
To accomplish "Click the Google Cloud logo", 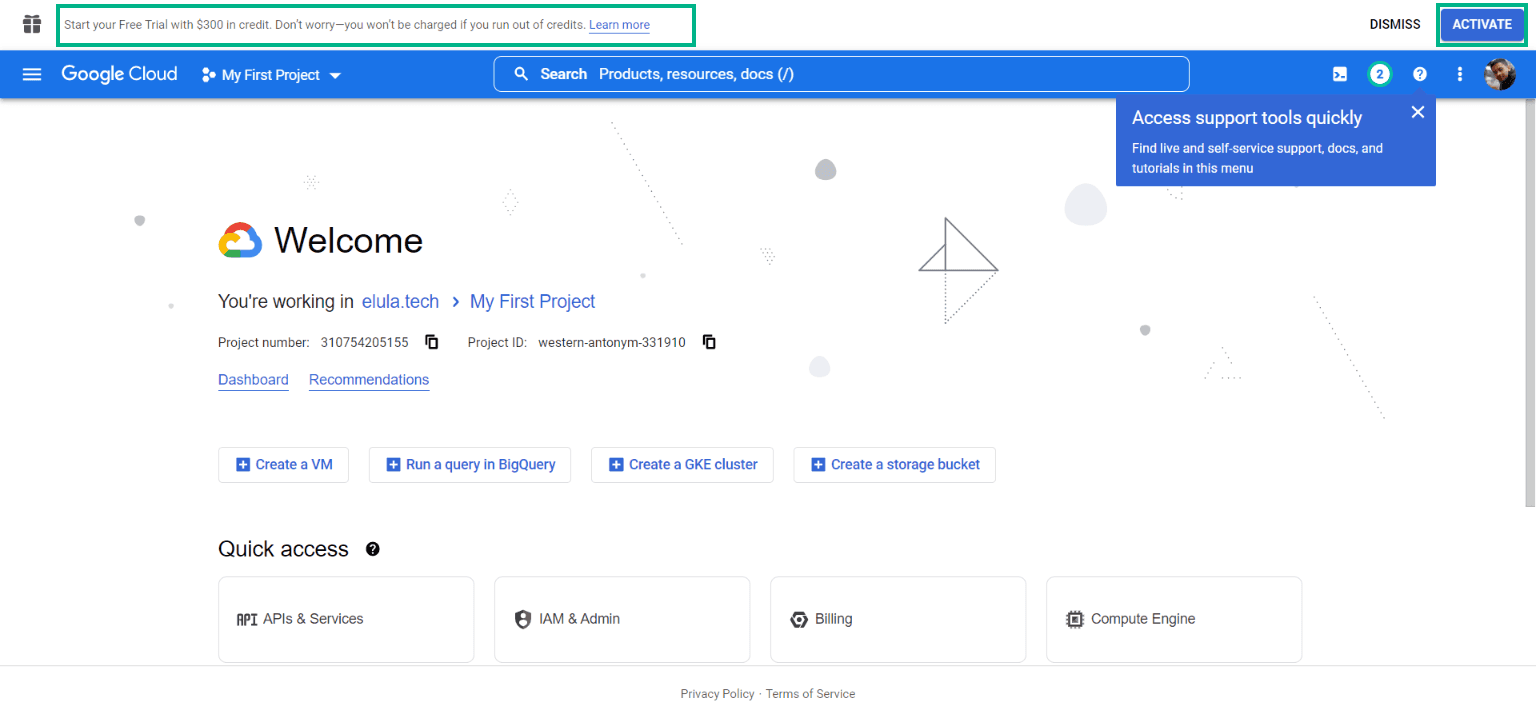I will pyautogui.click(x=119, y=74).
